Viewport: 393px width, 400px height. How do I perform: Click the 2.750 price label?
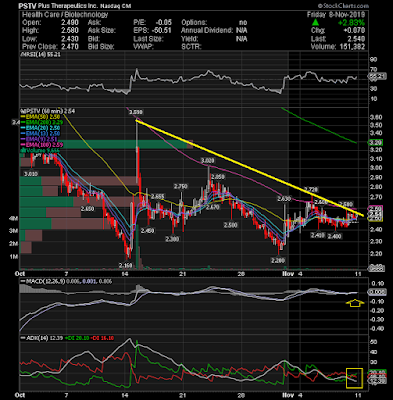[x=181, y=186]
